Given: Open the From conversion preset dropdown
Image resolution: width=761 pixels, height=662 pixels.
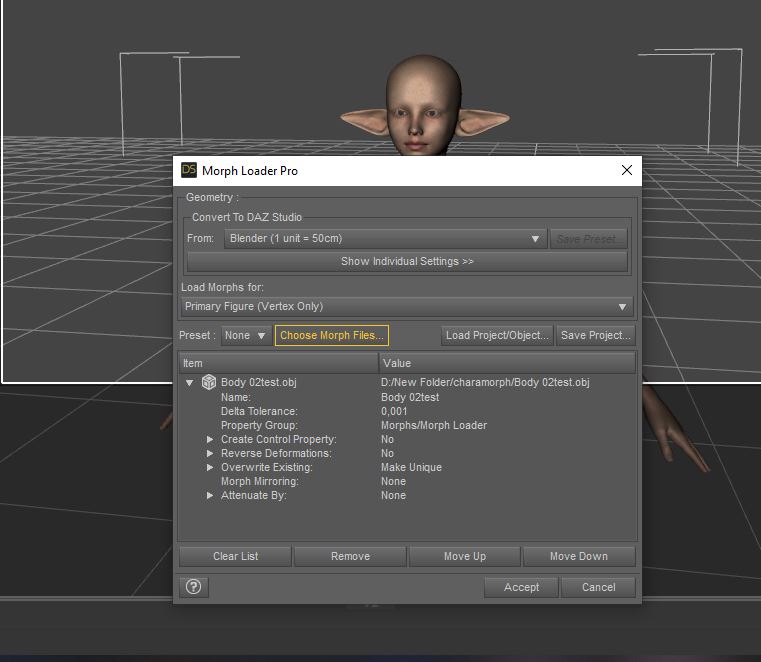Looking at the screenshot, I should 385,239.
